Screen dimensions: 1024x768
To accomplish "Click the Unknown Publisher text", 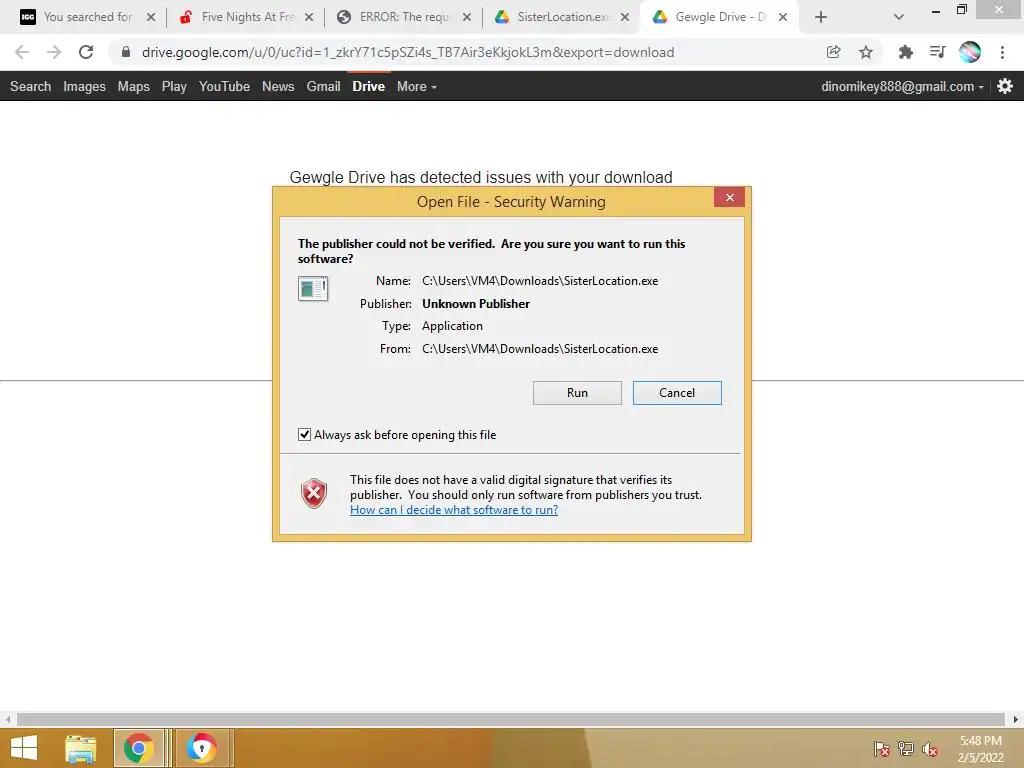I will coord(475,304).
